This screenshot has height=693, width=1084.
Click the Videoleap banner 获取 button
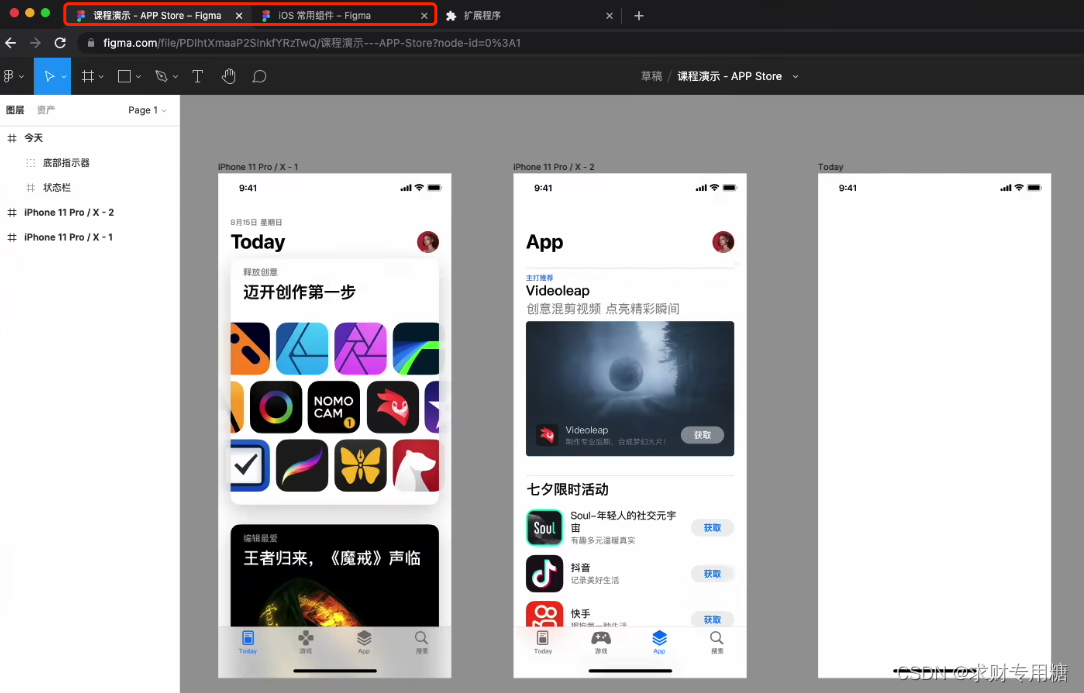click(x=702, y=435)
